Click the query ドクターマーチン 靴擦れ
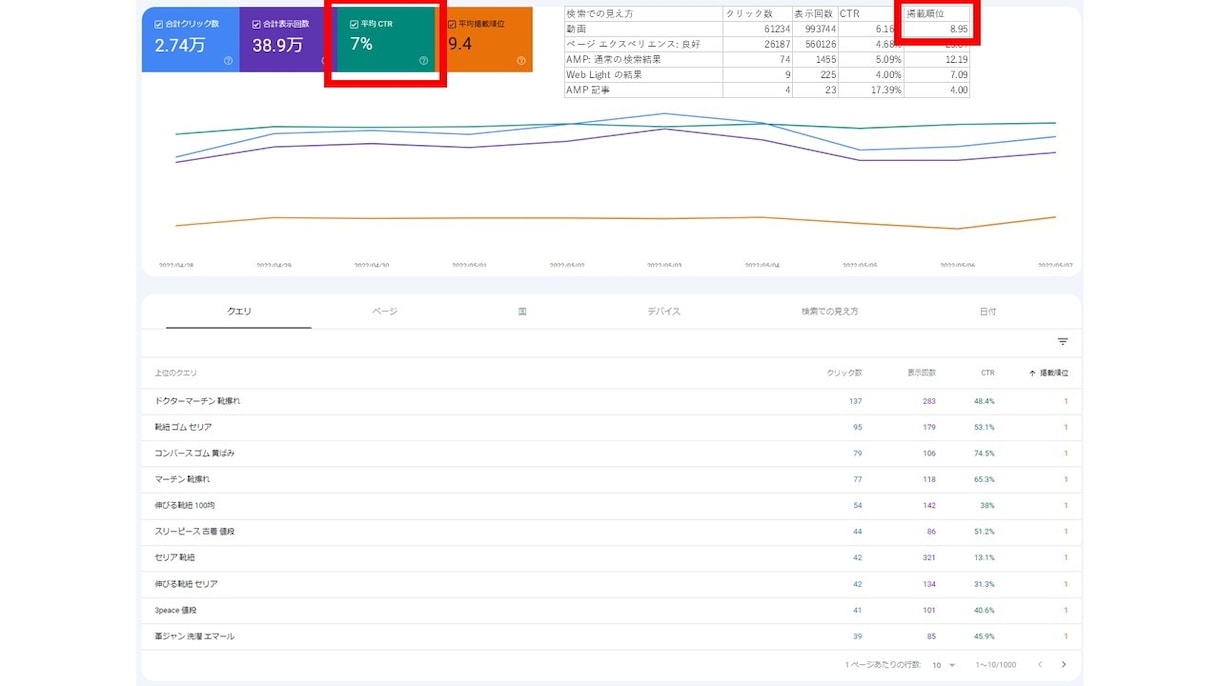This screenshot has height=686, width=1220. [x=198, y=401]
